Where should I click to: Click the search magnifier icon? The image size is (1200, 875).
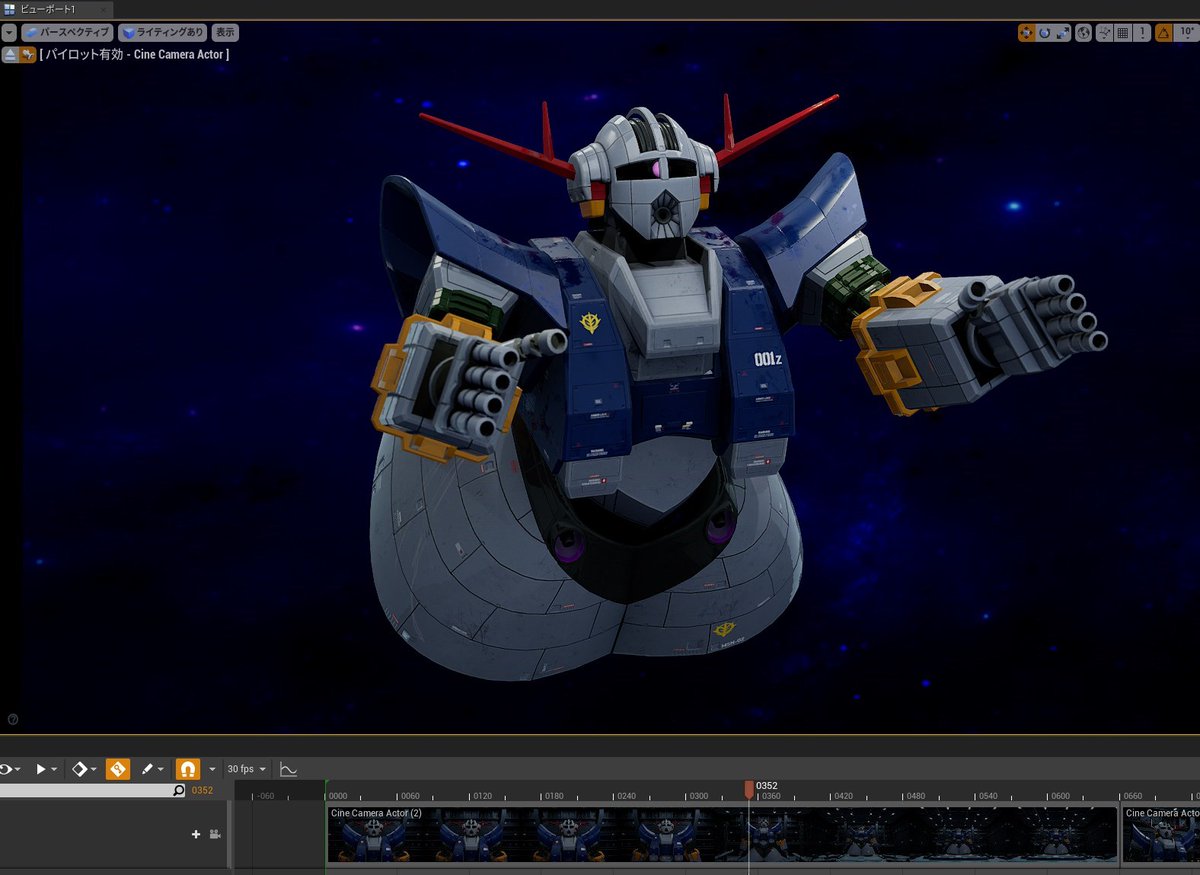click(179, 790)
